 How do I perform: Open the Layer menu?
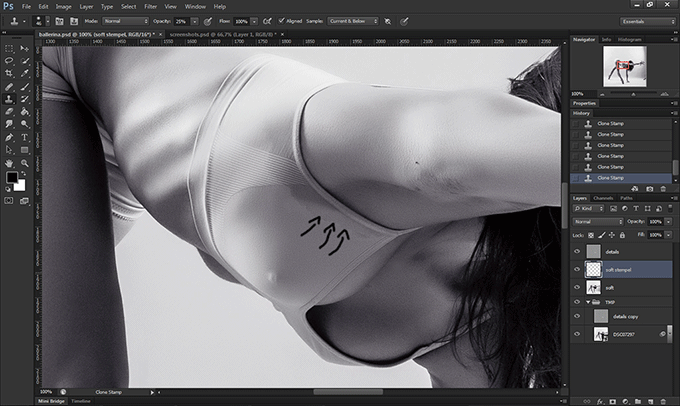coord(86,7)
